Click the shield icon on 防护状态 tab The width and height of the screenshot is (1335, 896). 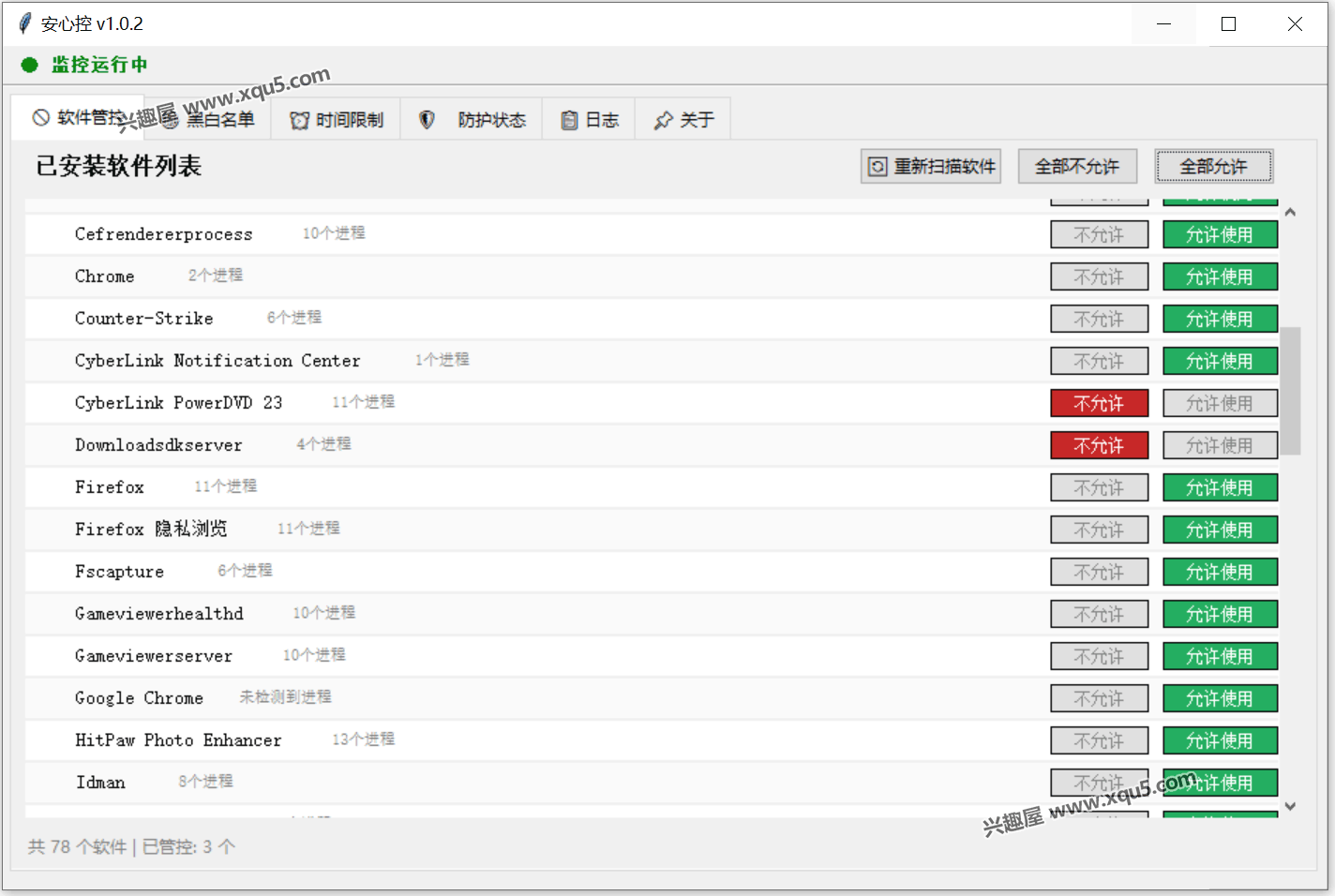(x=427, y=120)
